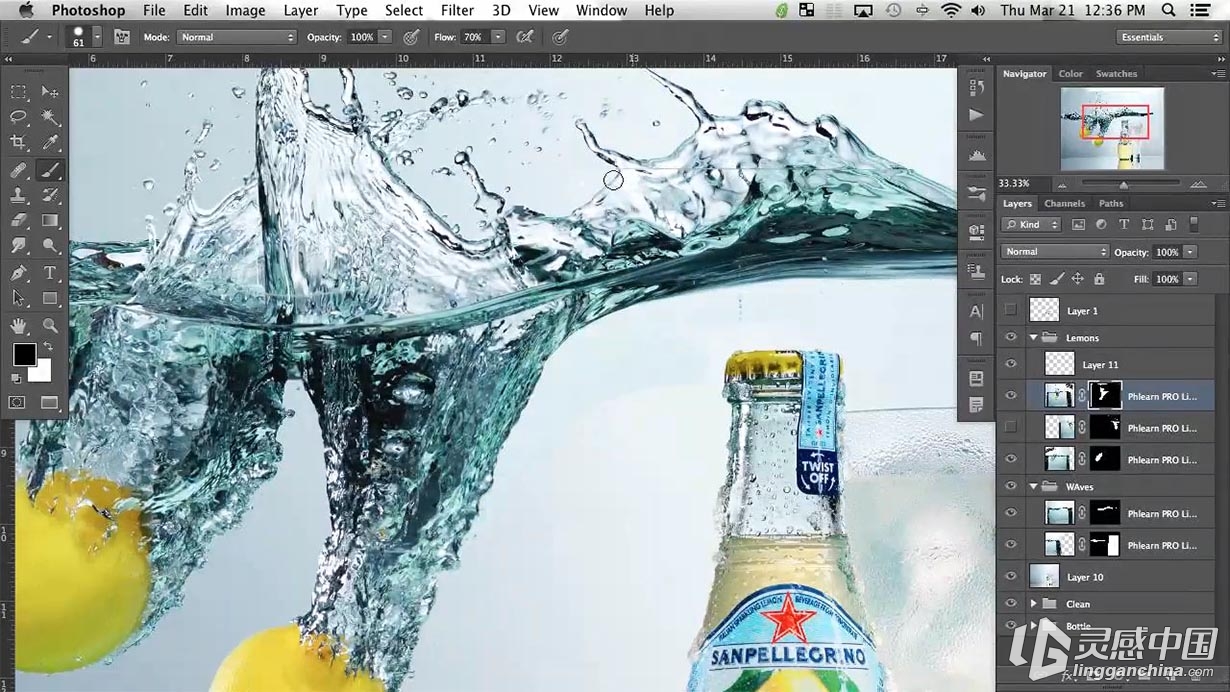This screenshot has height=692, width=1230.
Task: Filter layers by pixel layer icon
Action: [1079, 225]
